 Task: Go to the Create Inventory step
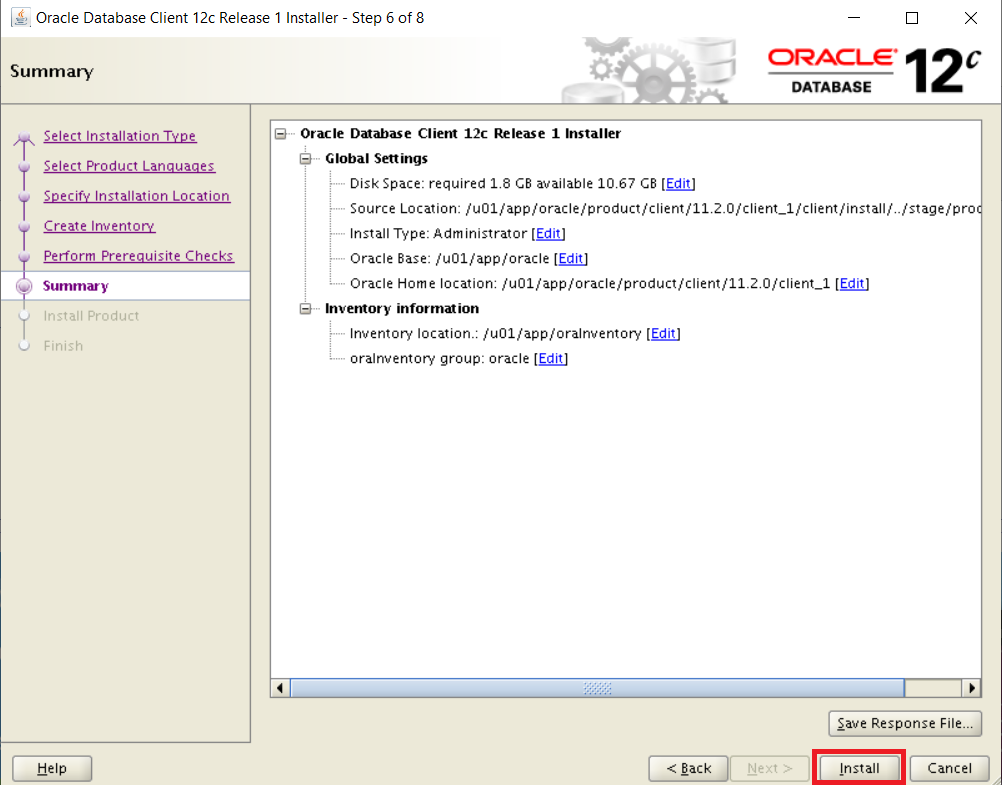98,226
